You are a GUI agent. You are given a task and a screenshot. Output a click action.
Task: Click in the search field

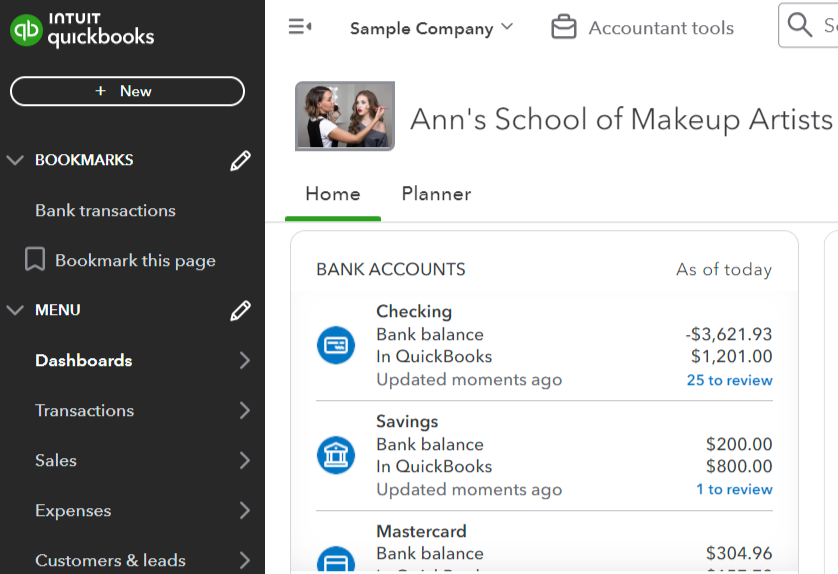(x=808, y=25)
